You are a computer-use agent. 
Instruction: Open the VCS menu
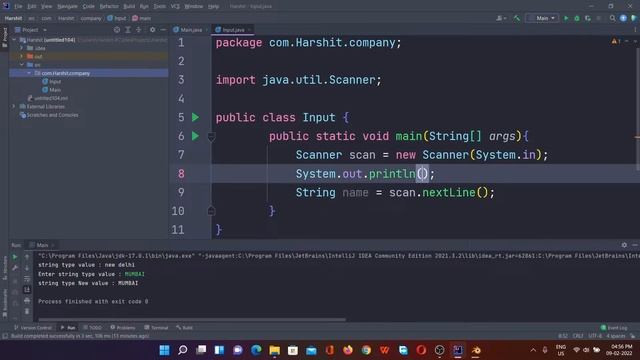click(x=175, y=7)
